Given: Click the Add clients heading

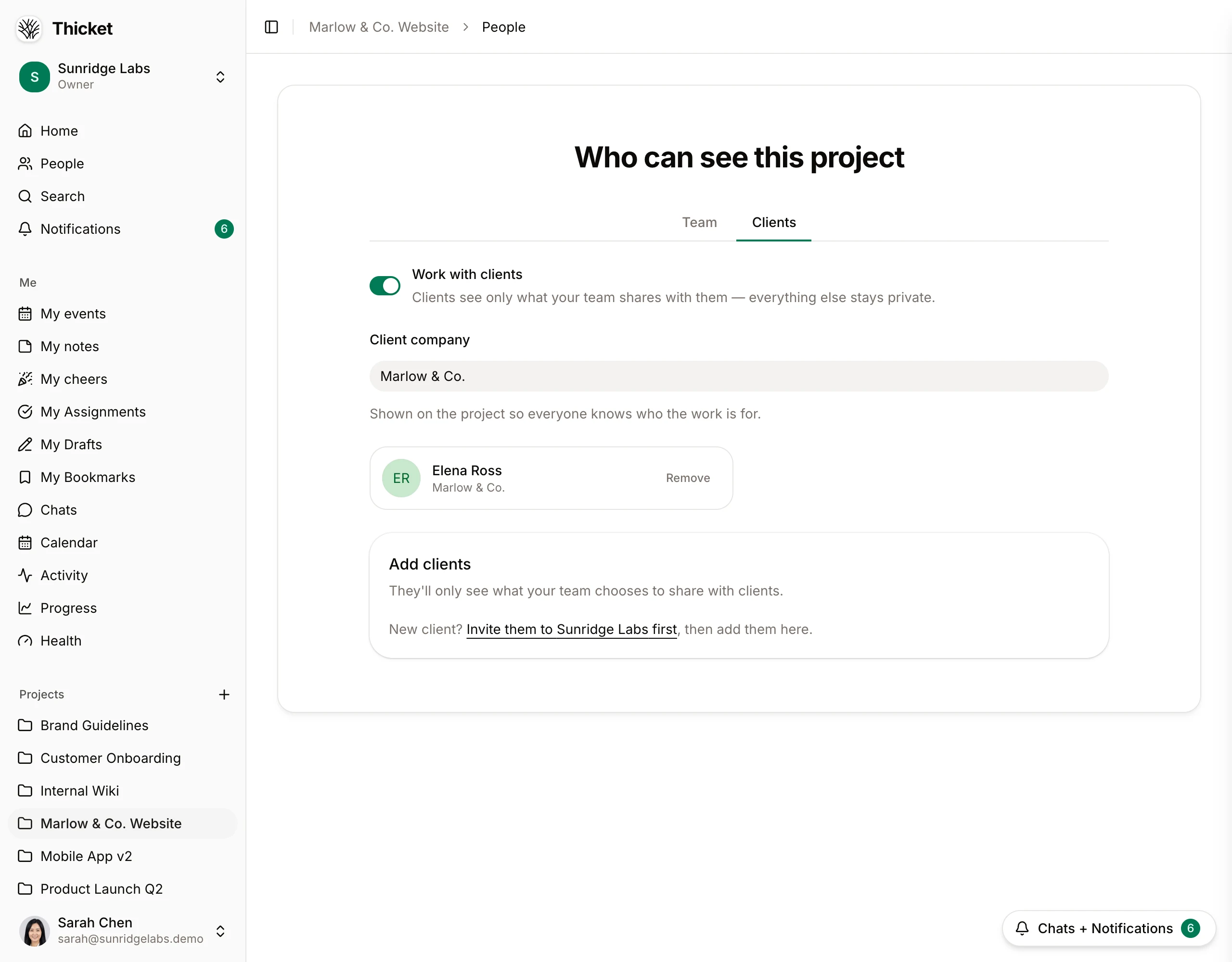Looking at the screenshot, I should [x=429, y=564].
